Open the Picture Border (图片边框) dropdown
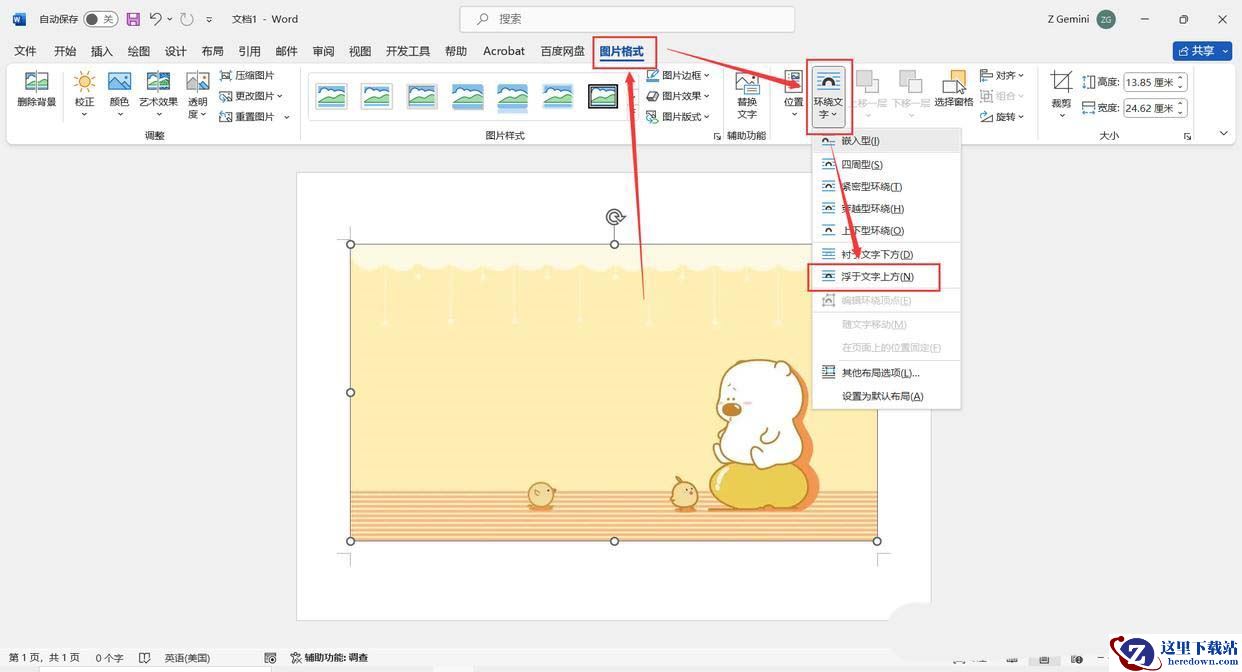Screen dimensions: 1242x672 (x=678, y=75)
